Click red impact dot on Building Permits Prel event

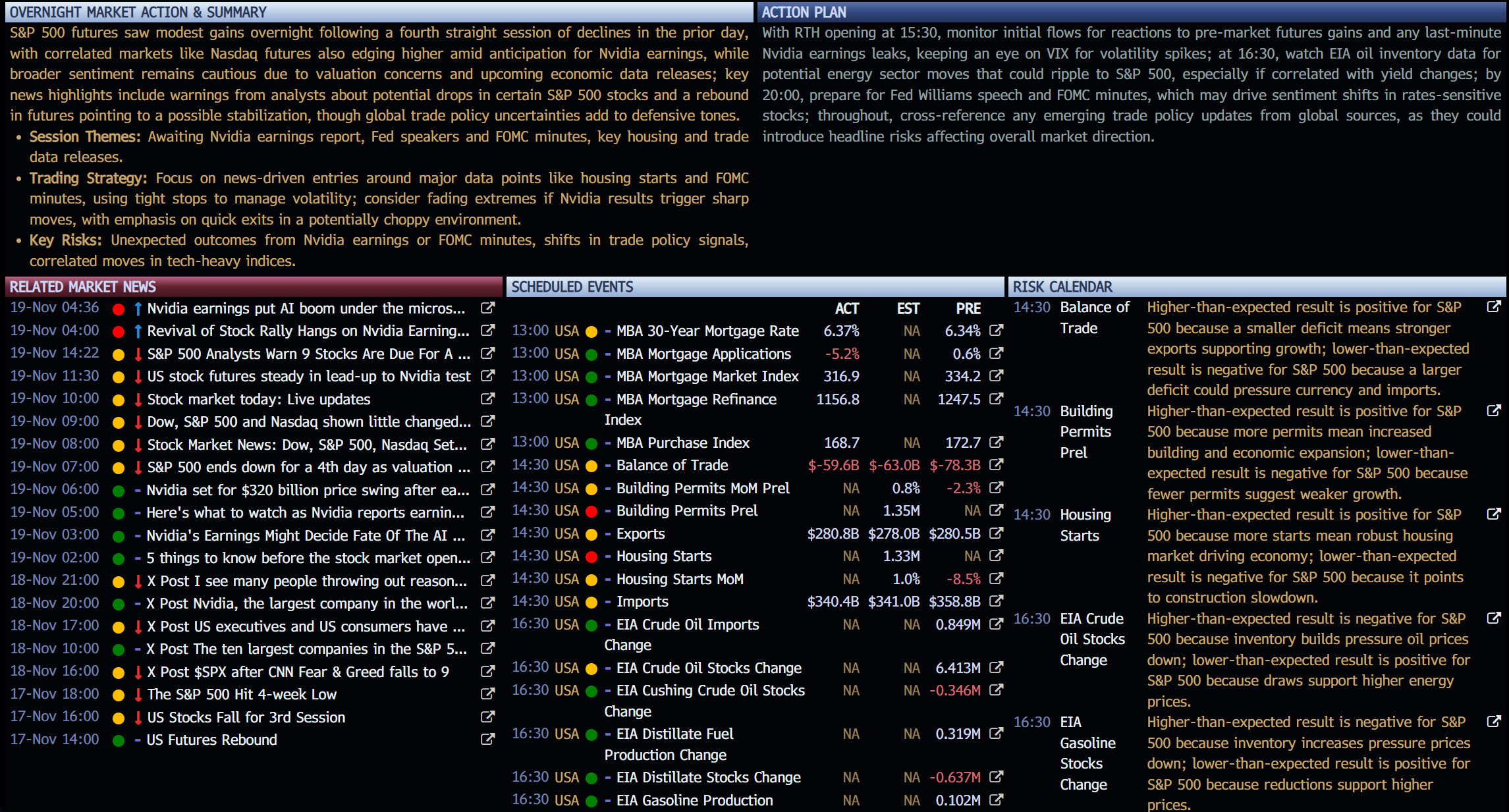coord(591,511)
